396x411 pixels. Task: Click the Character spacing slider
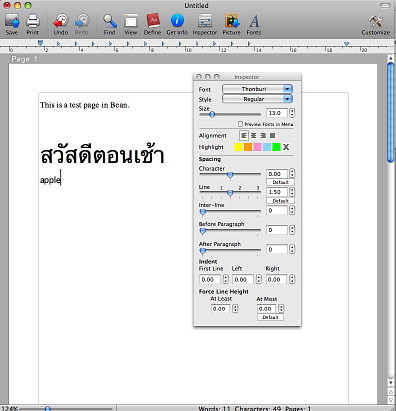tap(230, 175)
